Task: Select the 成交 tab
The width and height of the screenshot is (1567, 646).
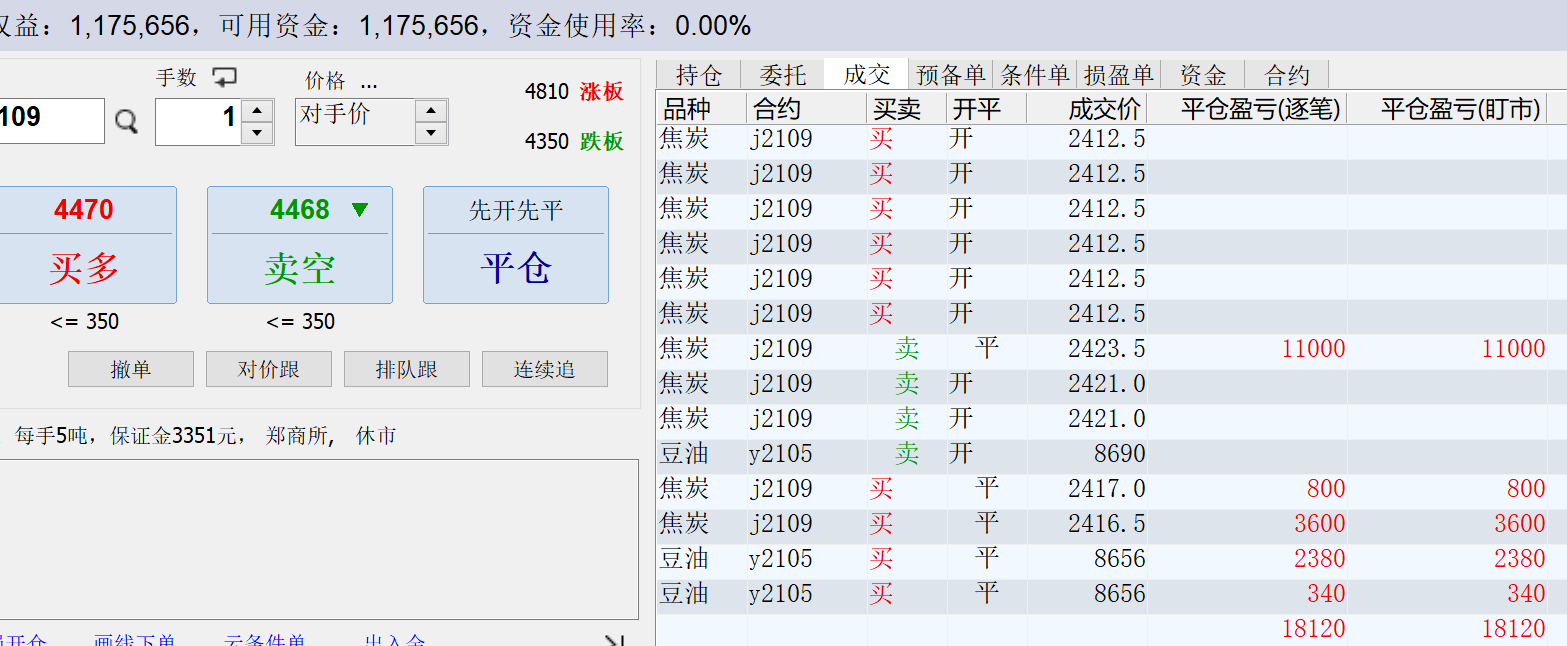Action: click(867, 75)
